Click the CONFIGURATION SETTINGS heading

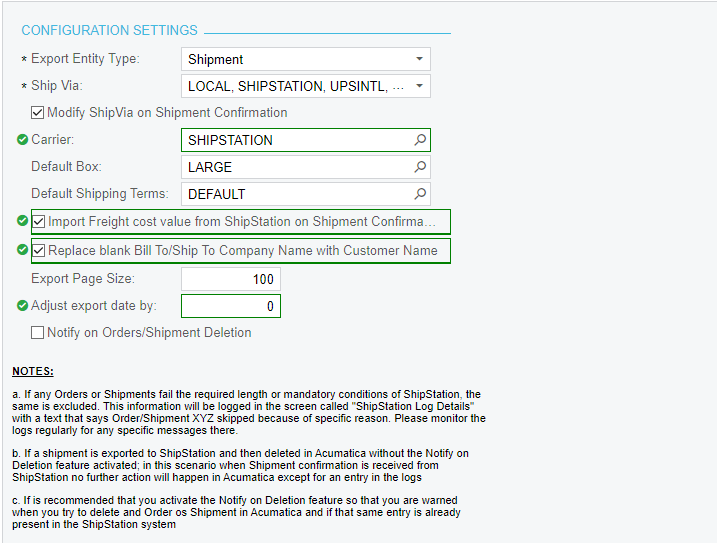point(110,30)
